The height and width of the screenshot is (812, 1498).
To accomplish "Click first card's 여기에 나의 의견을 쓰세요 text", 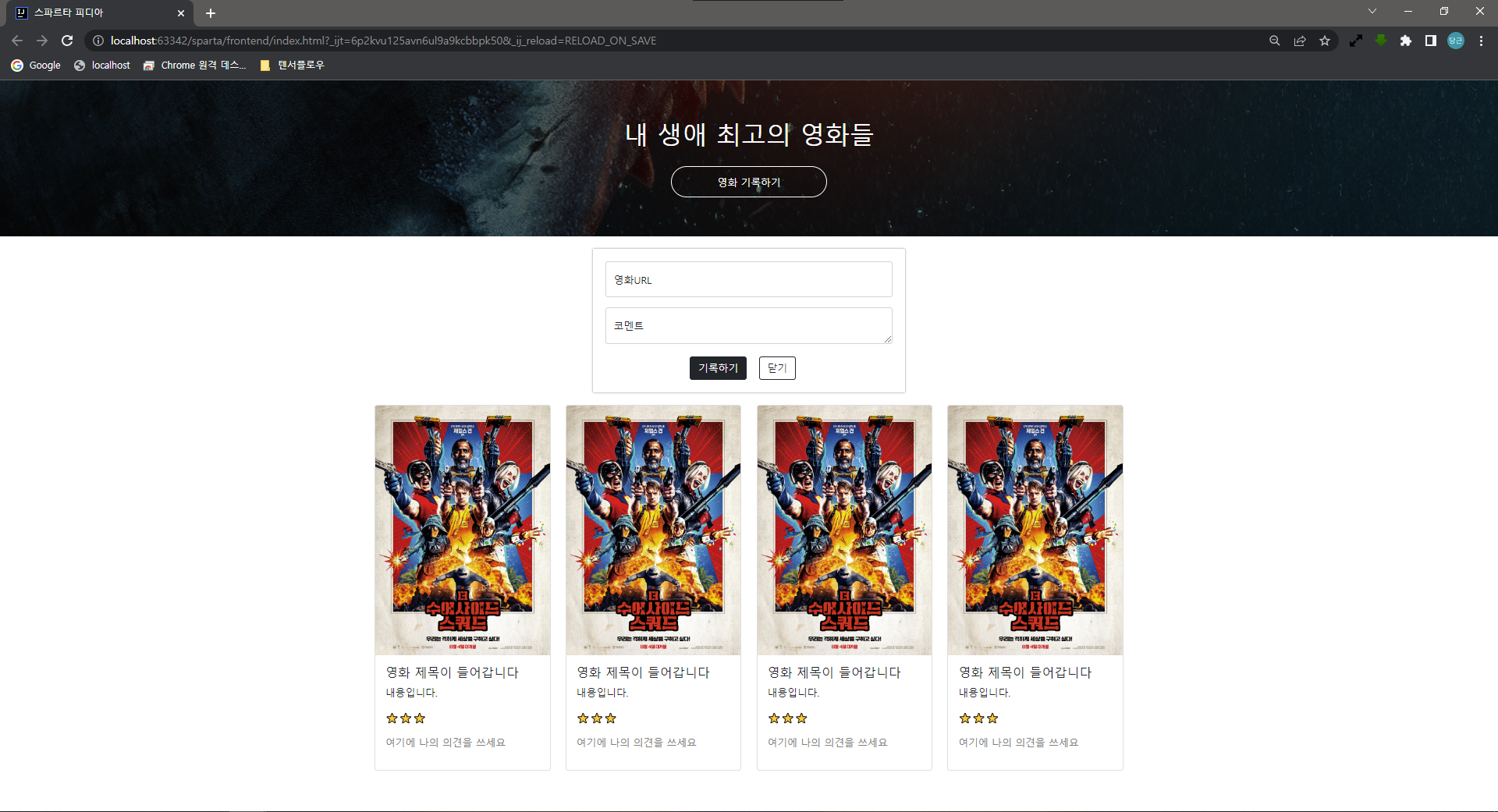I will click(x=445, y=743).
